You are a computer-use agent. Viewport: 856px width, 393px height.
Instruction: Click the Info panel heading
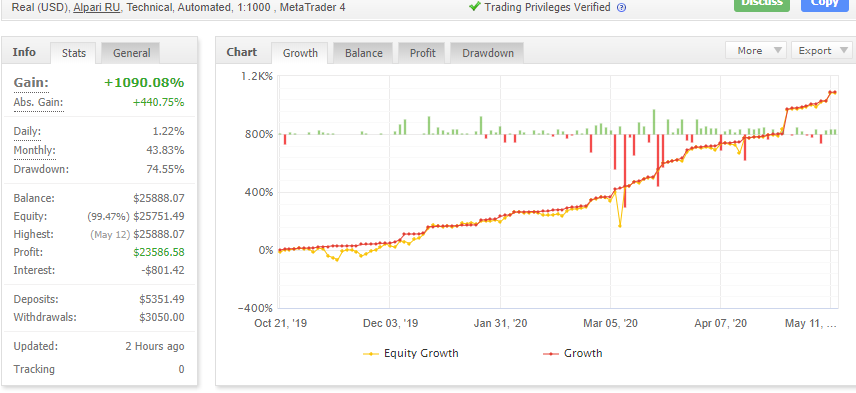[25, 52]
